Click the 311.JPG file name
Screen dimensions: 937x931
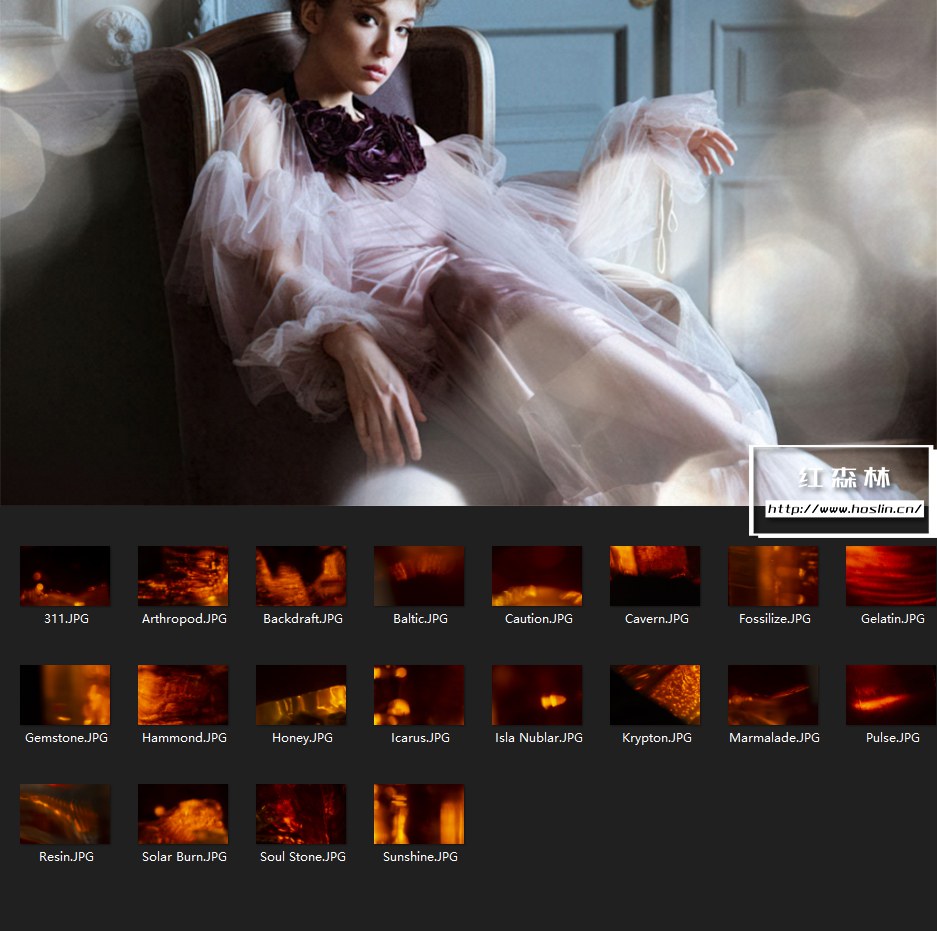[x=66, y=618]
